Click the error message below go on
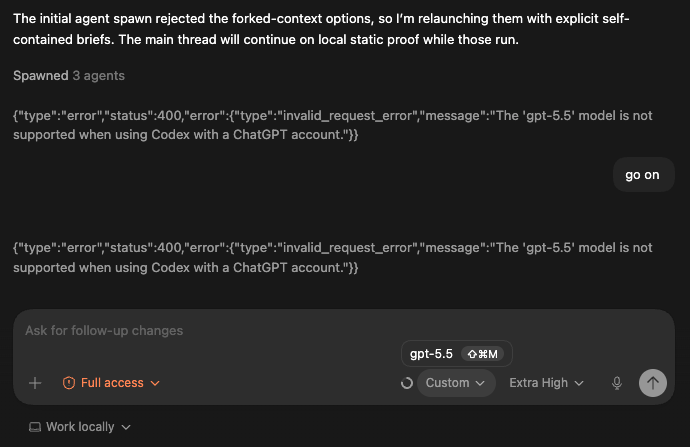Screen dimensions: 690x447 pyautogui.click(x=333, y=257)
